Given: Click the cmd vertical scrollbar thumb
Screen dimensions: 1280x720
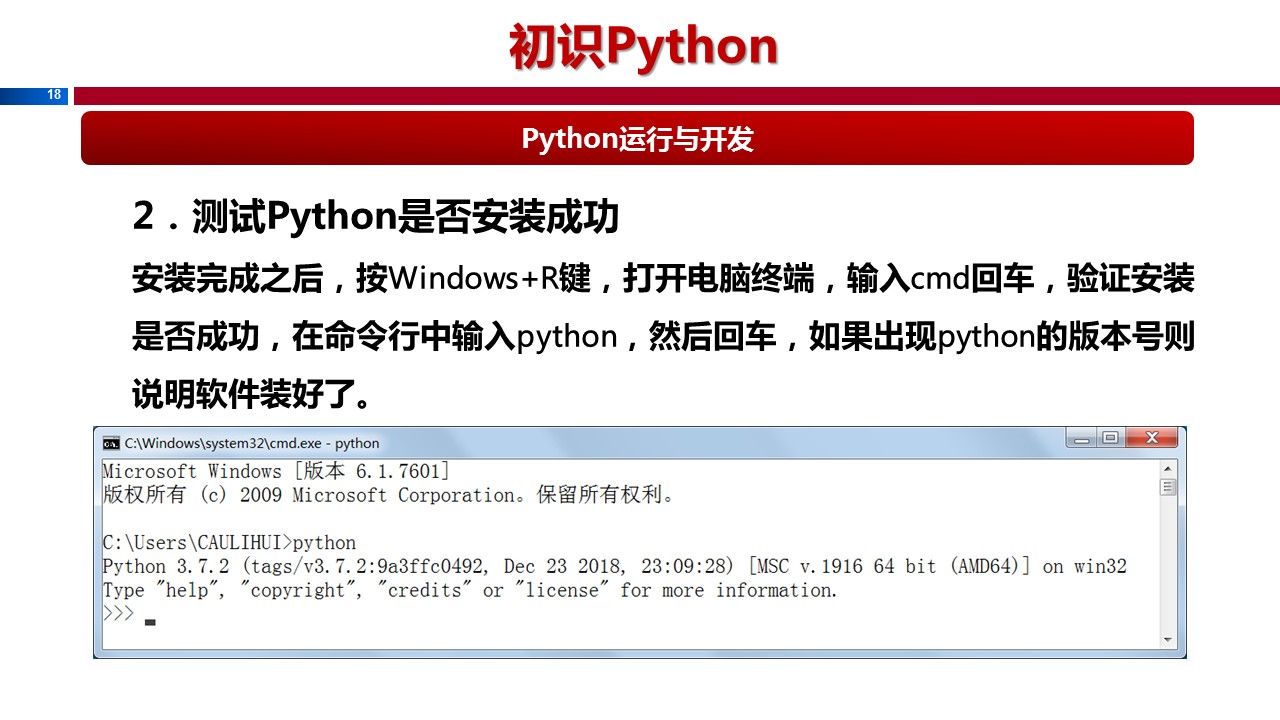Looking at the screenshot, I should [1167, 487].
